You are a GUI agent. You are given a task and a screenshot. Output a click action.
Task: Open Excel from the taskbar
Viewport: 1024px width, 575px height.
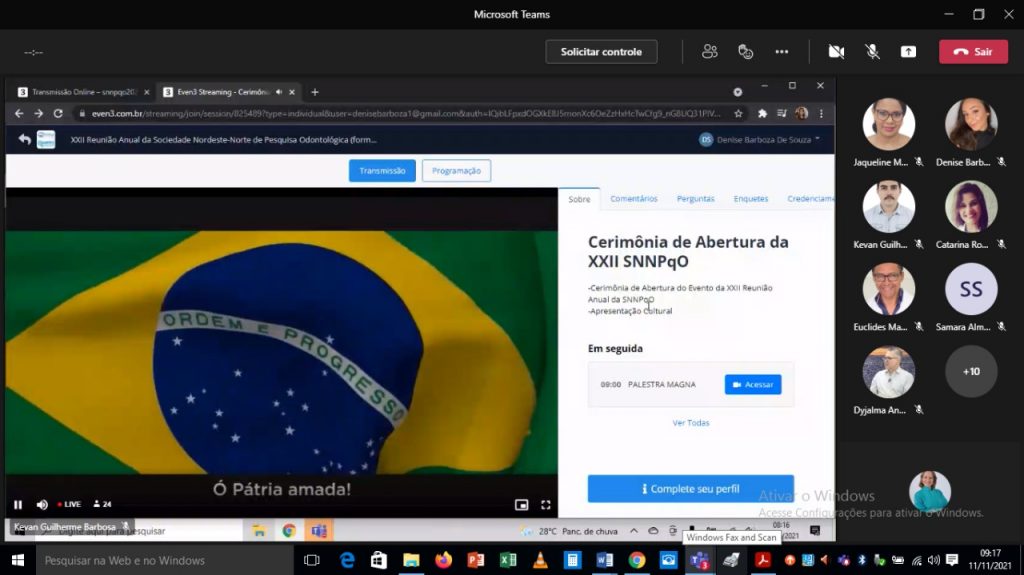(x=507, y=561)
